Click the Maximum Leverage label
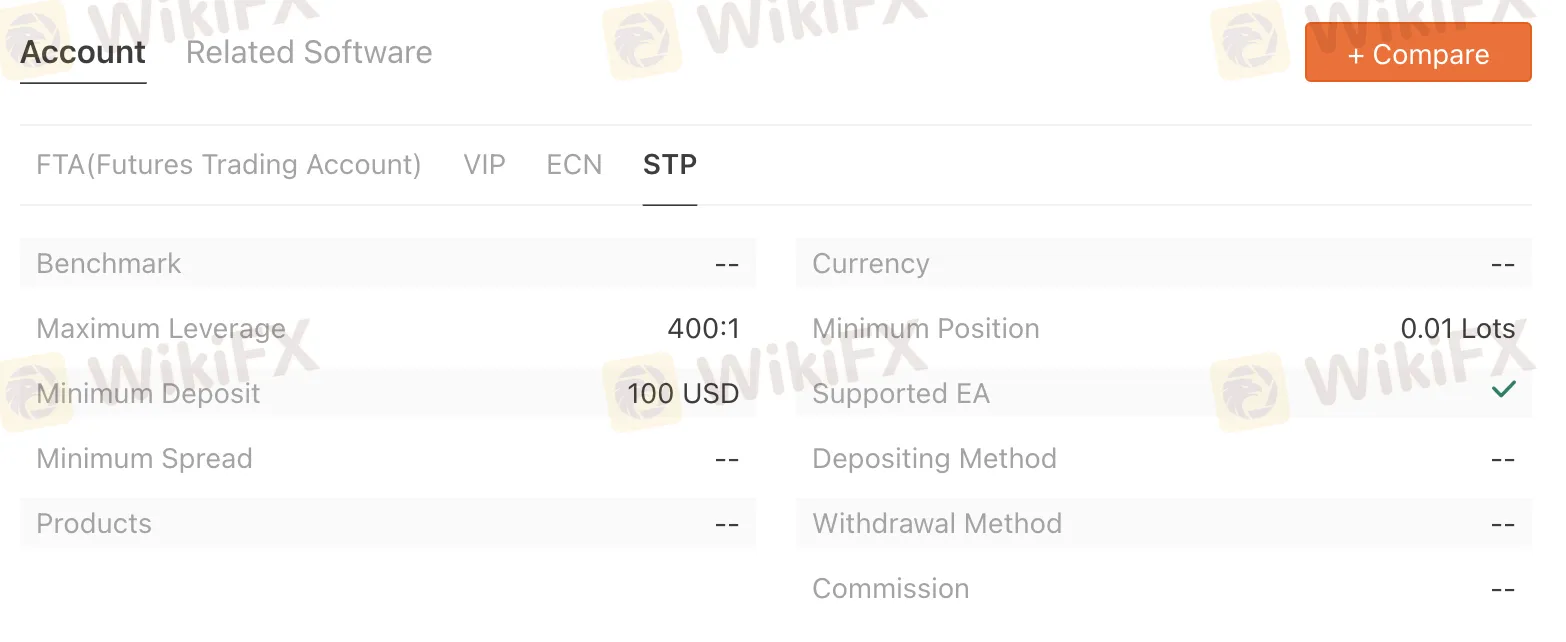 point(160,329)
